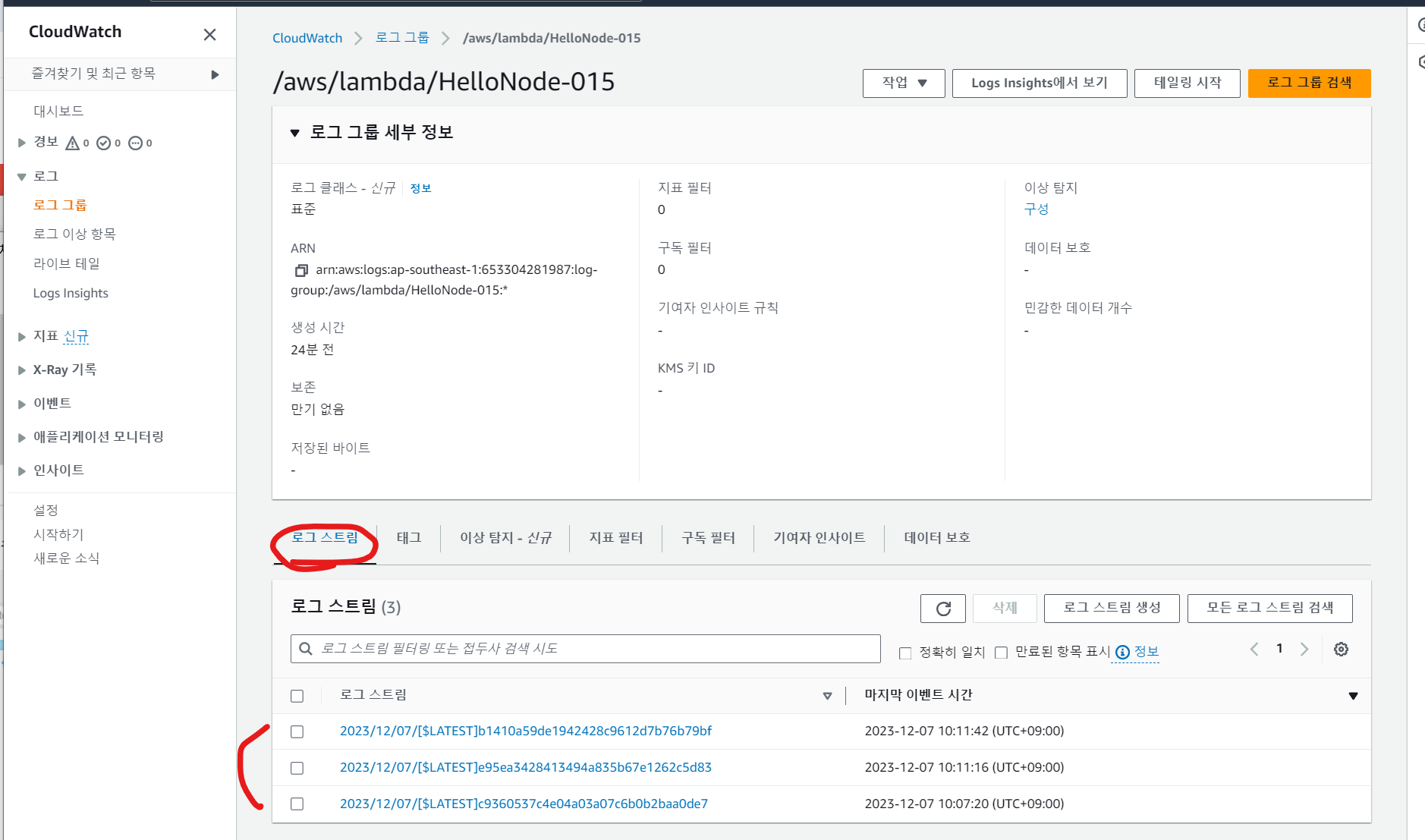Click the 삭제 button
Image resolution: width=1425 pixels, height=840 pixels.
tap(1005, 608)
